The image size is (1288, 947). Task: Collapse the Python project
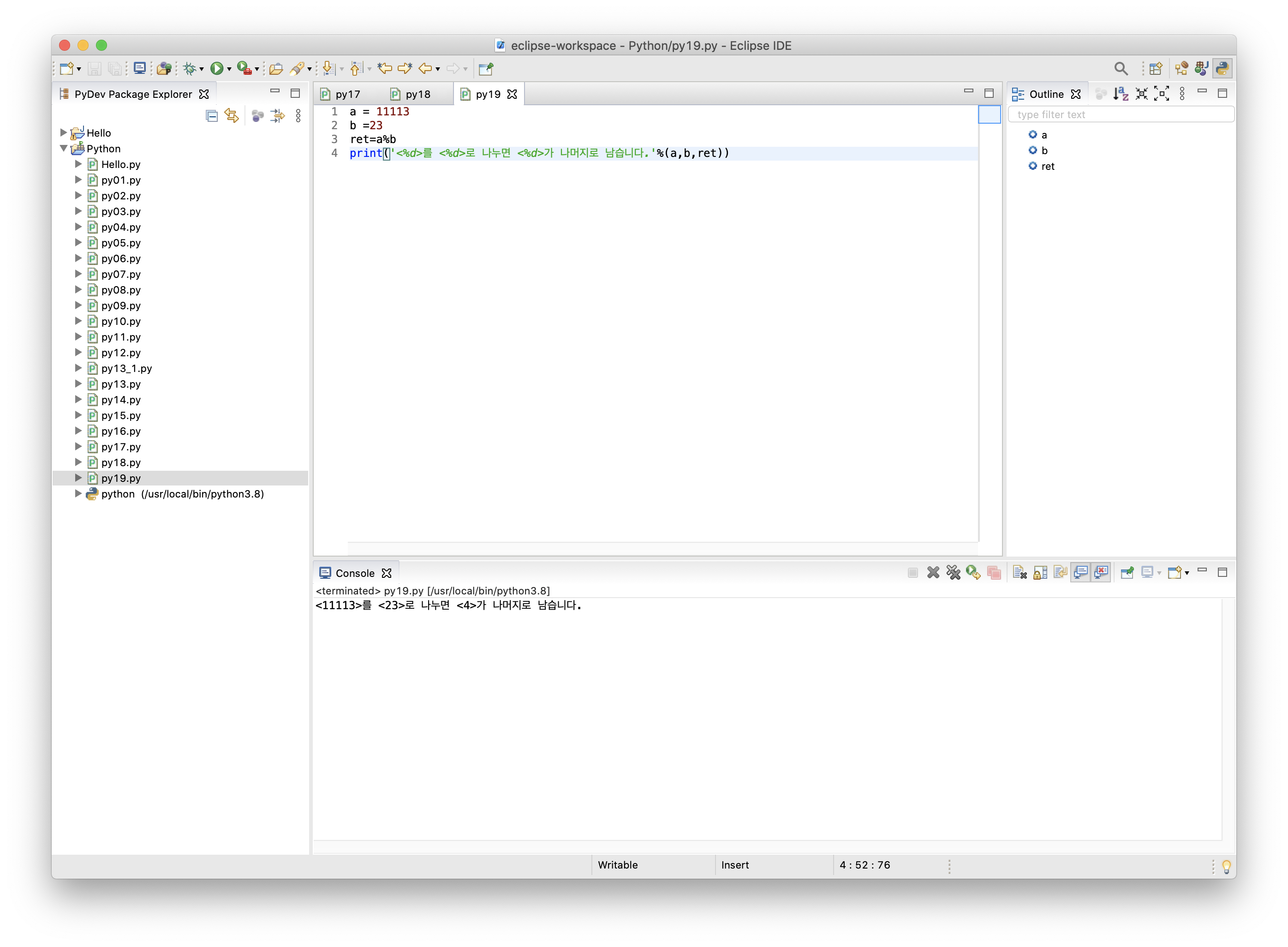coord(64,149)
